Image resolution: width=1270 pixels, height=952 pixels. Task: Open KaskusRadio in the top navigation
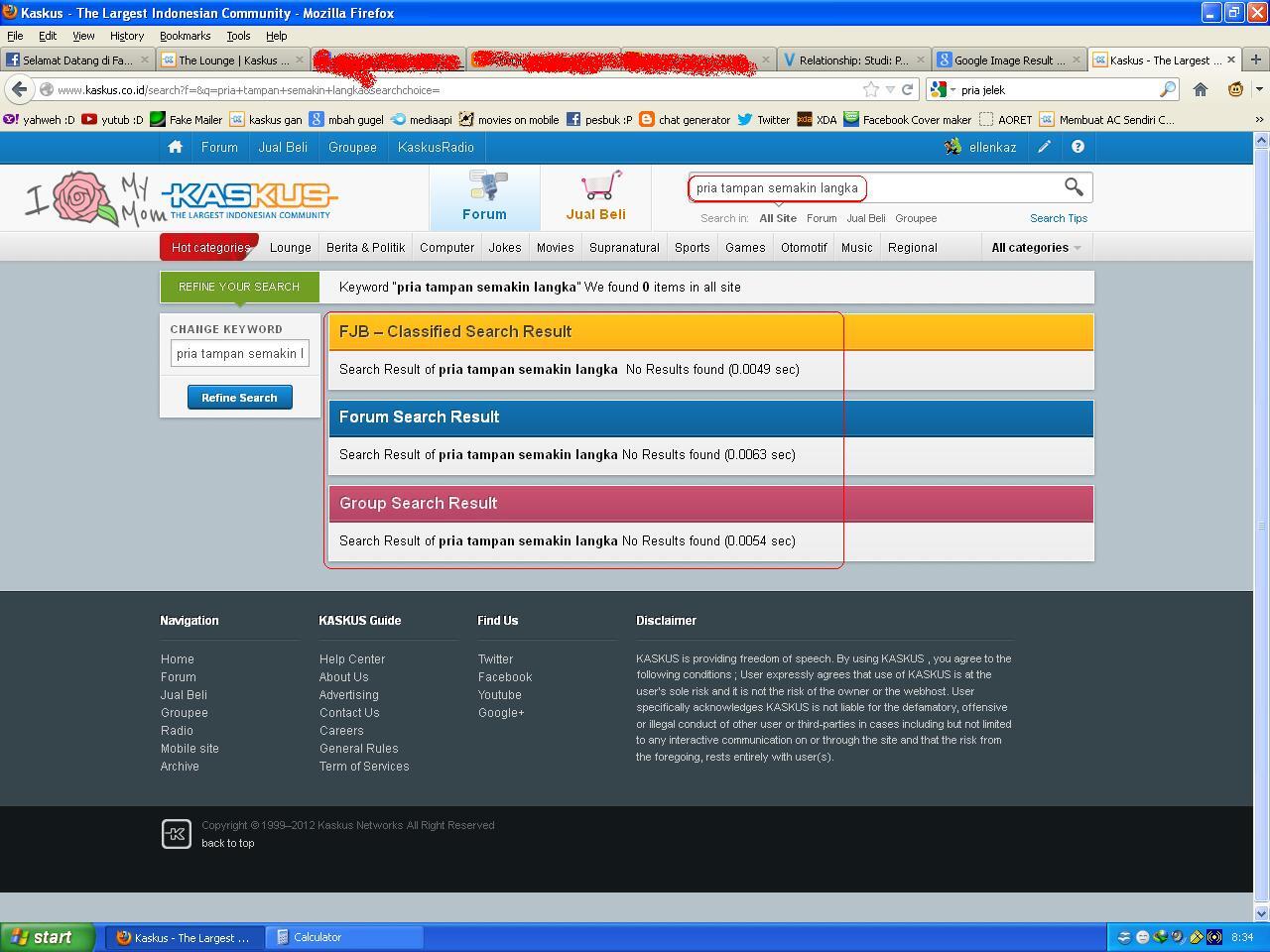tap(436, 147)
